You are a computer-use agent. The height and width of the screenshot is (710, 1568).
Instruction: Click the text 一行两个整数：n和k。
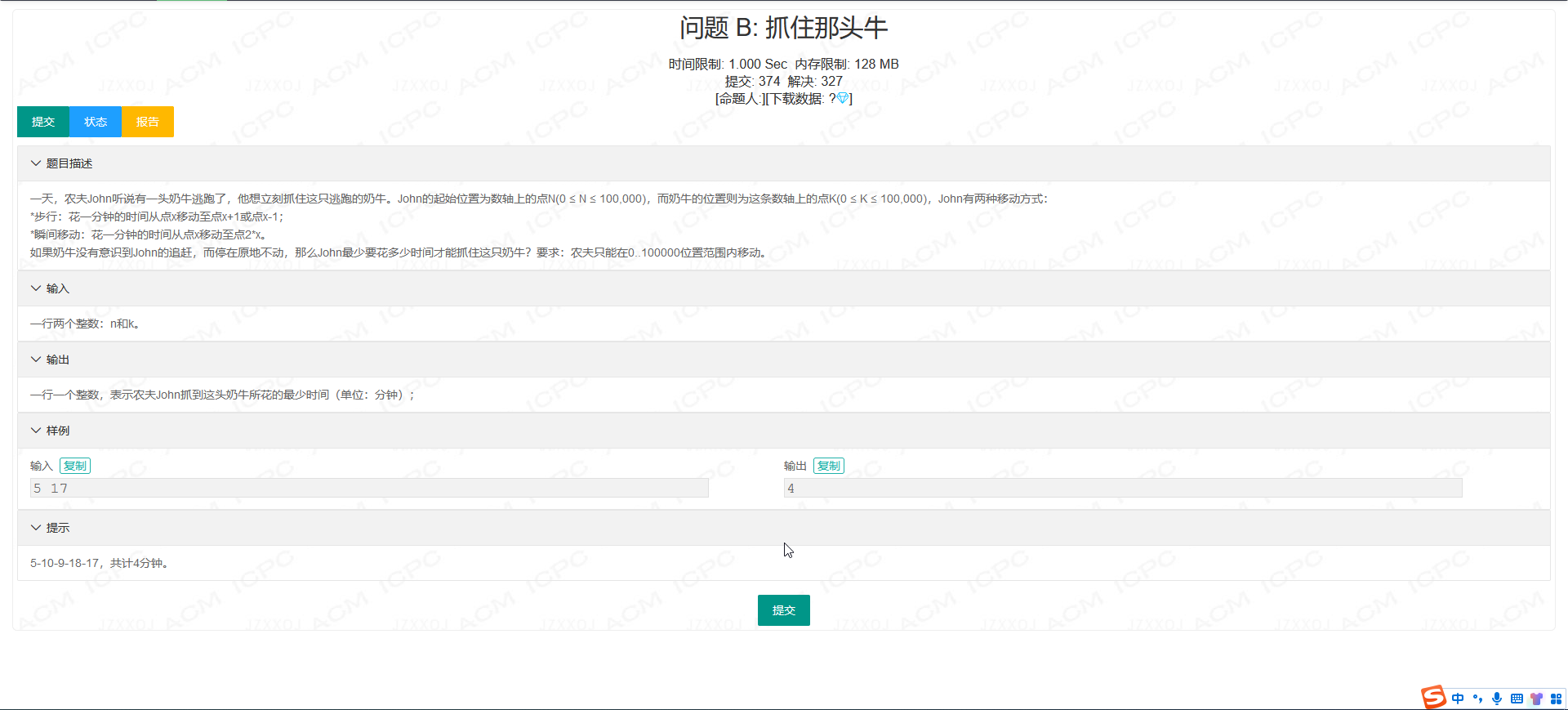[x=84, y=324]
